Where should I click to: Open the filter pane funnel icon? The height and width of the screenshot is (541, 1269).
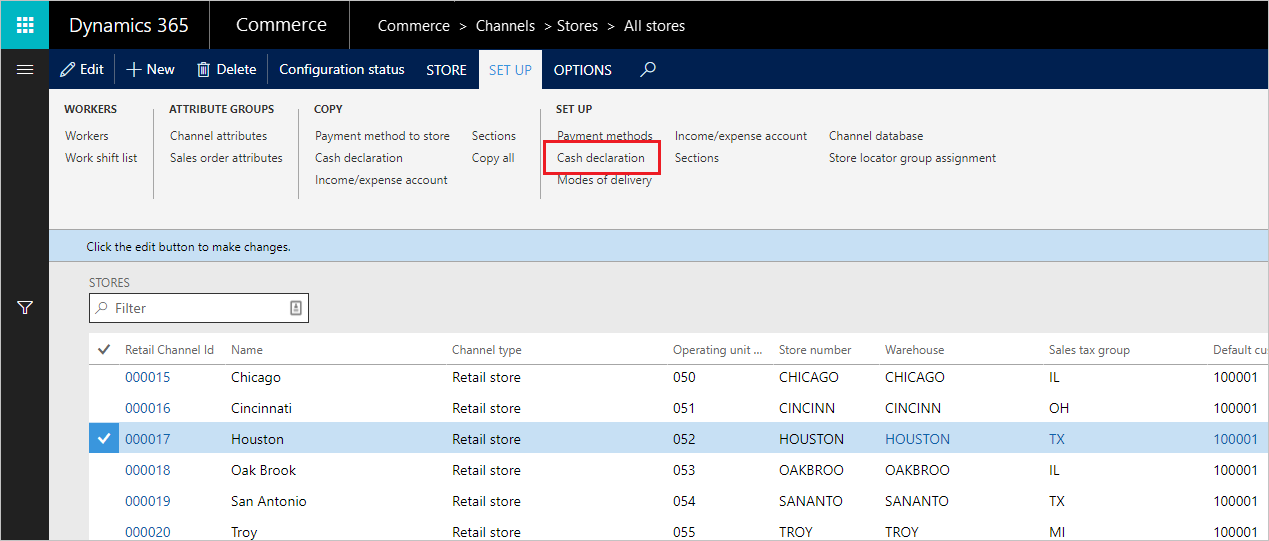(x=25, y=308)
